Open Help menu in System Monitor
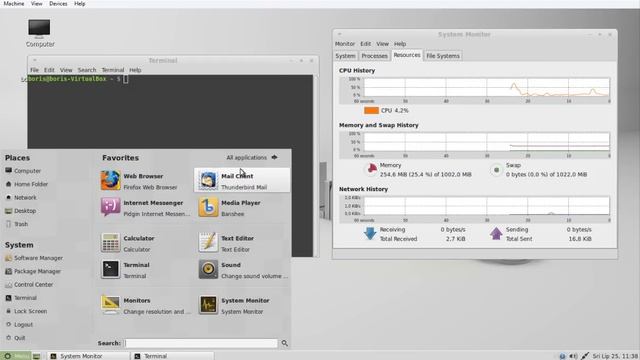640x360 pixels. pos(400,44)
